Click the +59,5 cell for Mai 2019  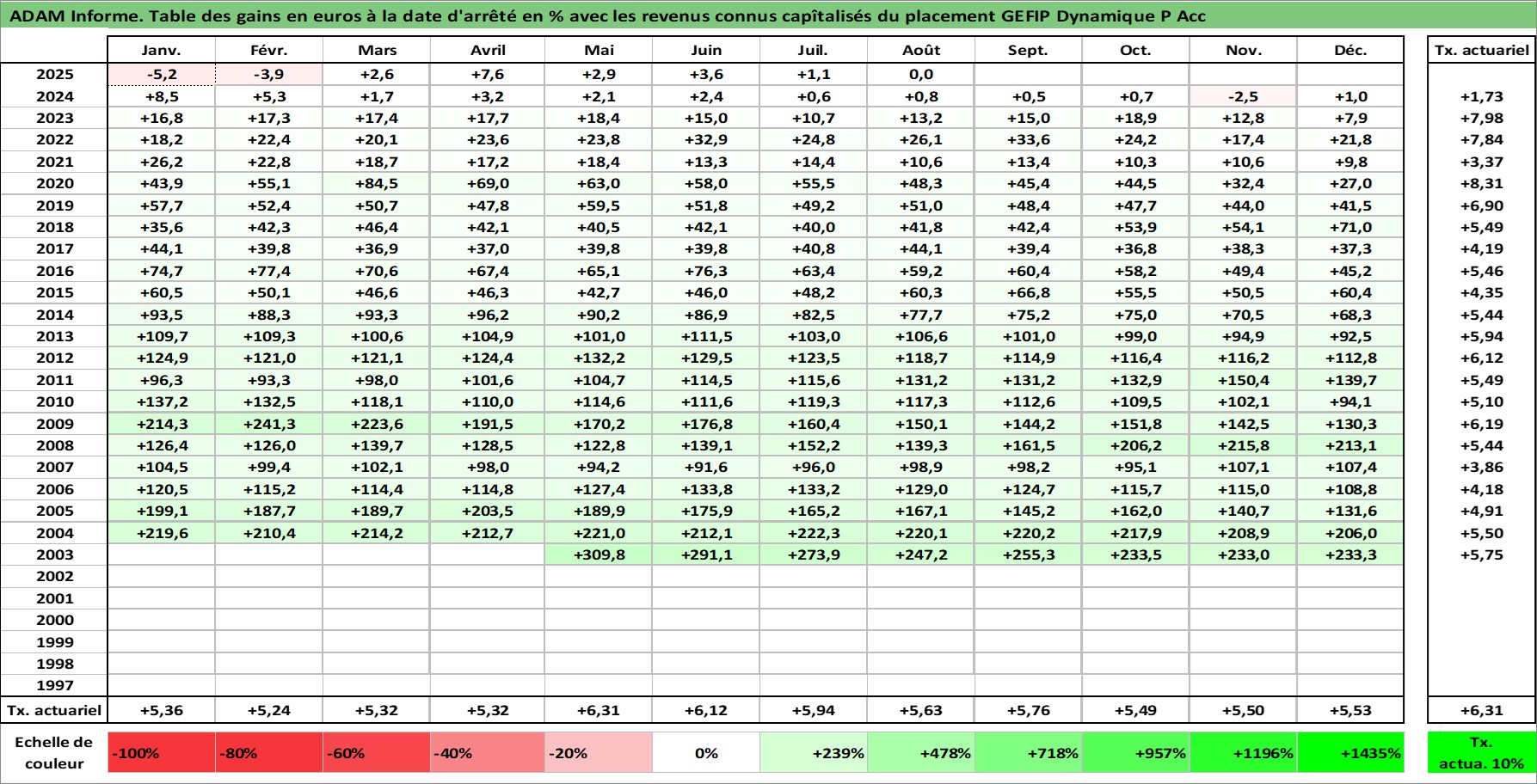(599, 205)
